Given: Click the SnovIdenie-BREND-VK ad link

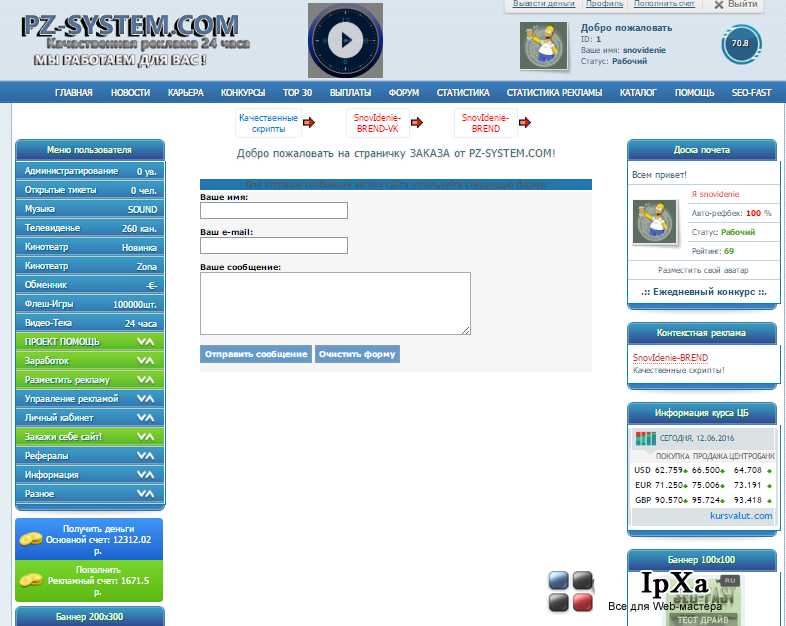Looking at the screenshot, I should coord(377,123).
